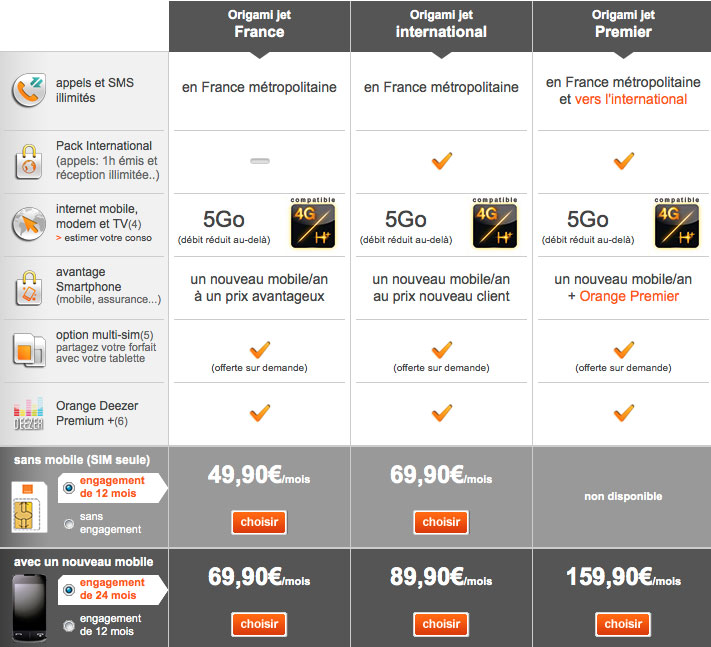The height and width of the screenshot is (647, 711).
Task: Click the internet mobile modem TV icon
Action: pos(28,224)
